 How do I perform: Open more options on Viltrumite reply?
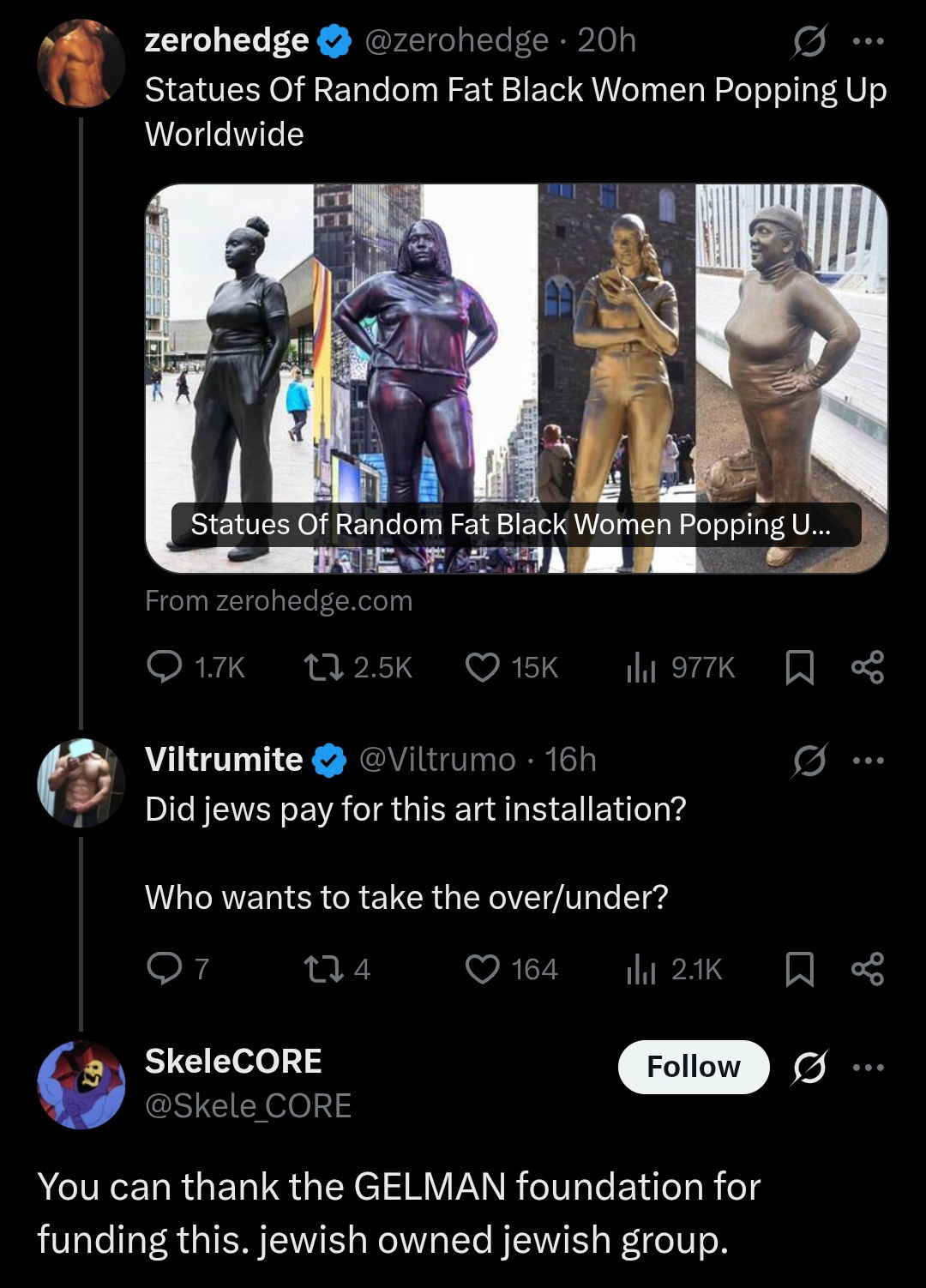pos(868,760)
